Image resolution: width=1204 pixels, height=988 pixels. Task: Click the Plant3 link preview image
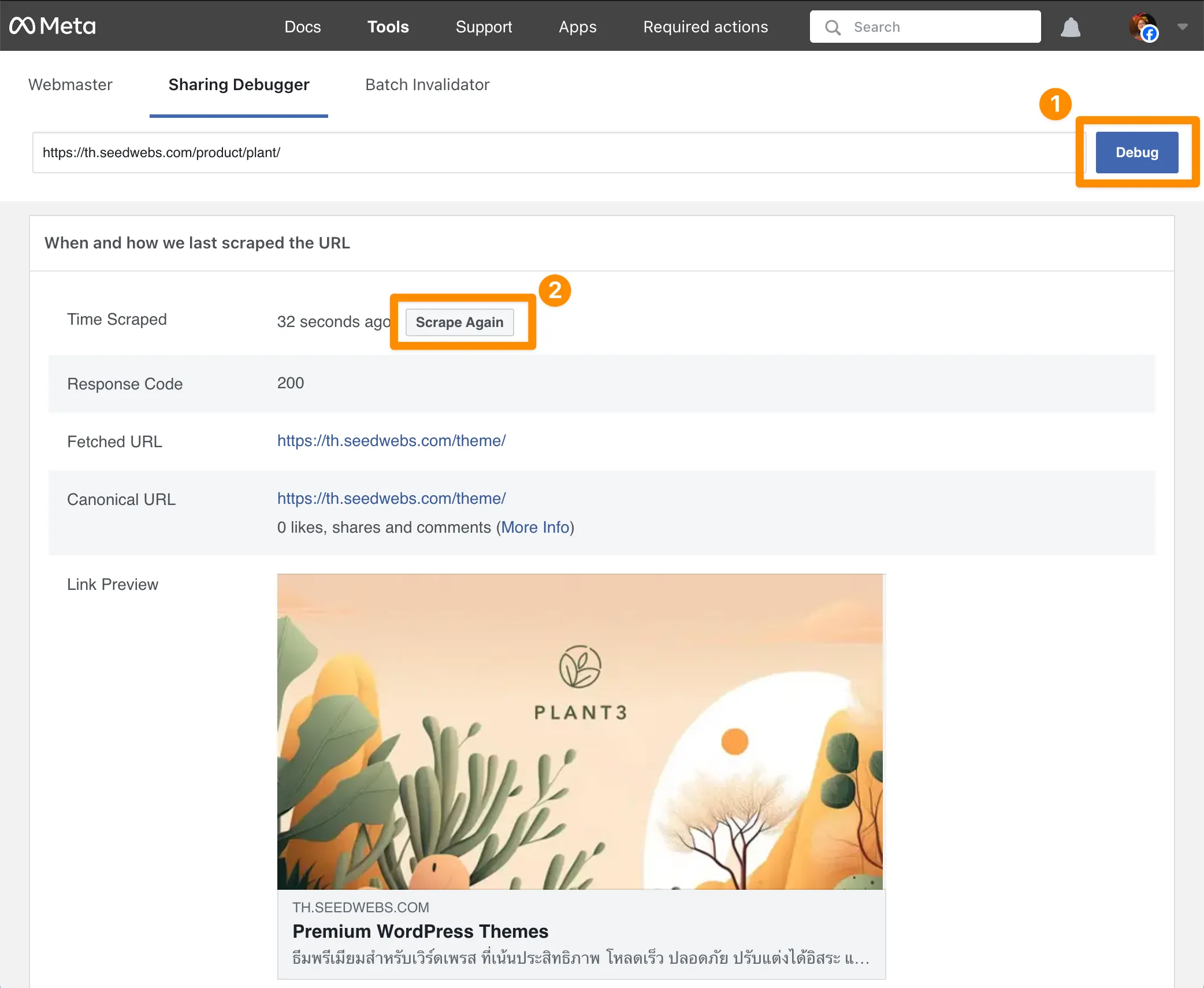coord(581,731)
